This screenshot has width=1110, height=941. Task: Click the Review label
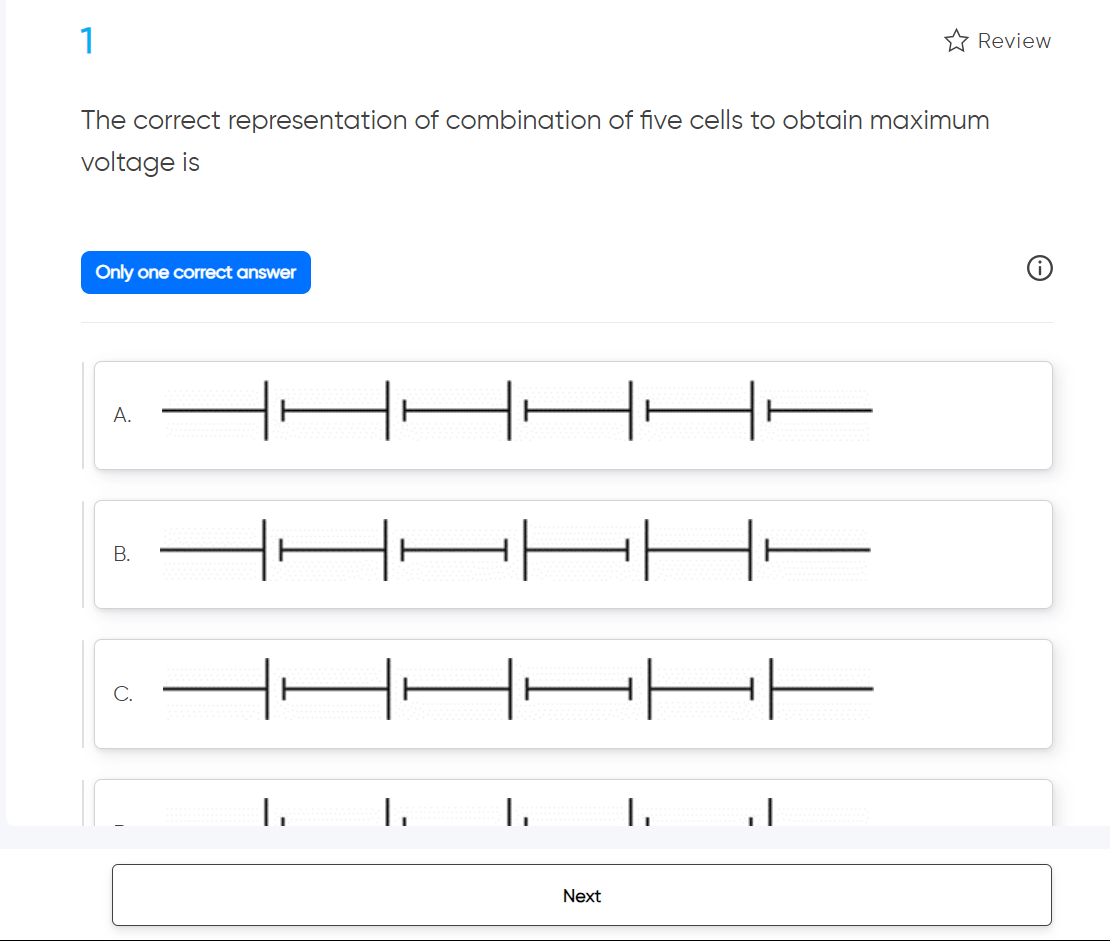click(1013, 41)
